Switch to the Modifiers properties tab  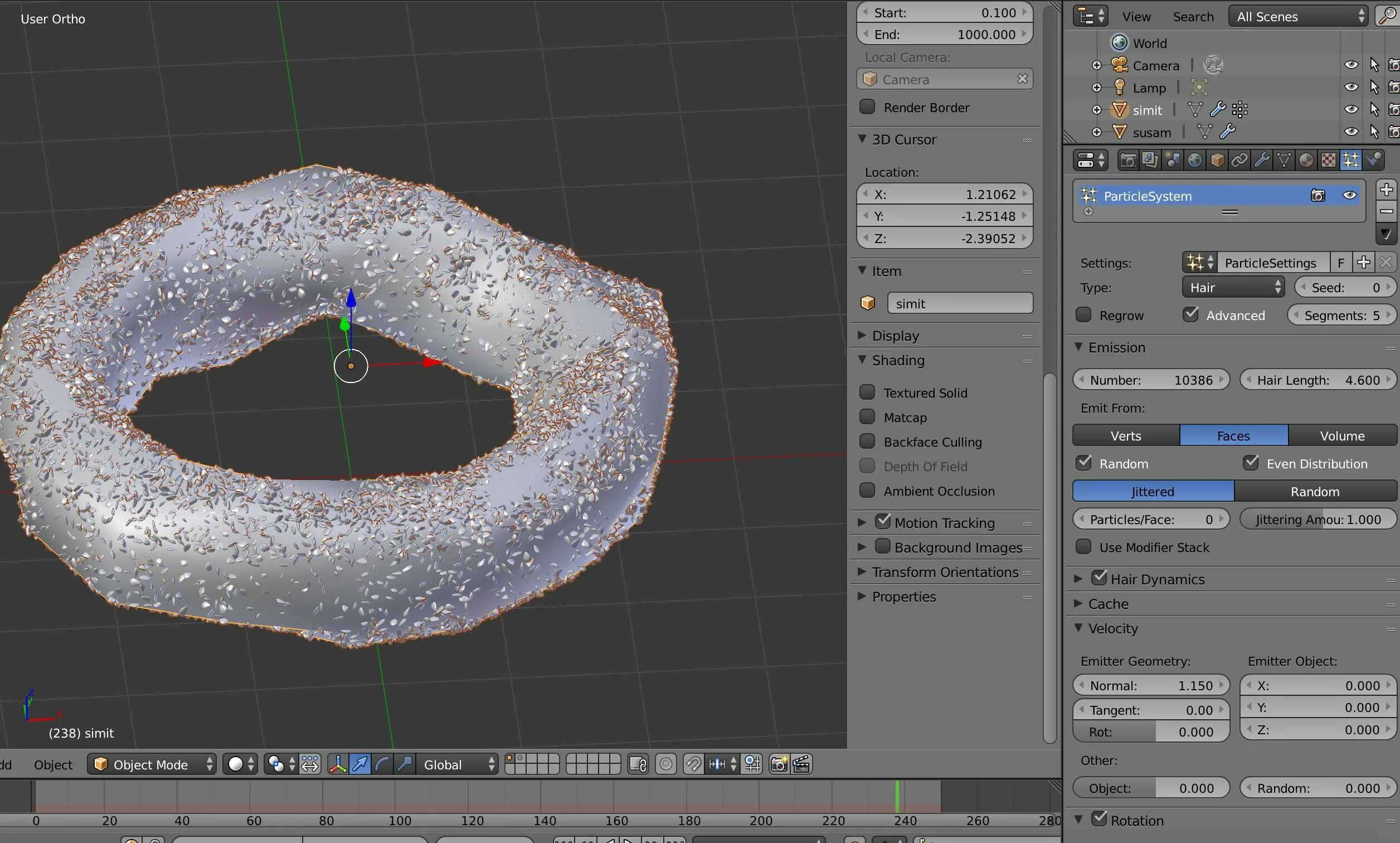tap(1262, 159)
